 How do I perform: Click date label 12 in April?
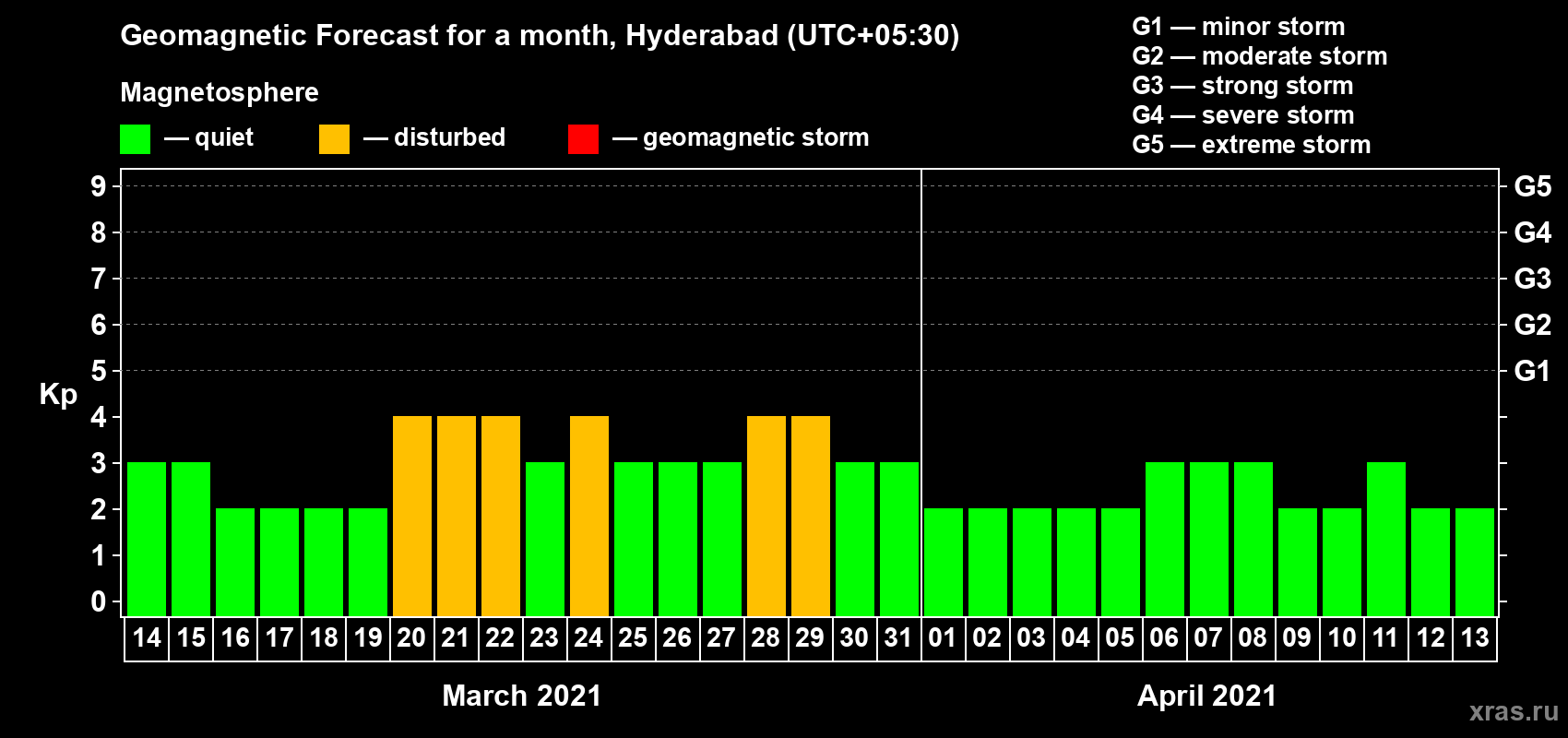[x=1431, y=637]
